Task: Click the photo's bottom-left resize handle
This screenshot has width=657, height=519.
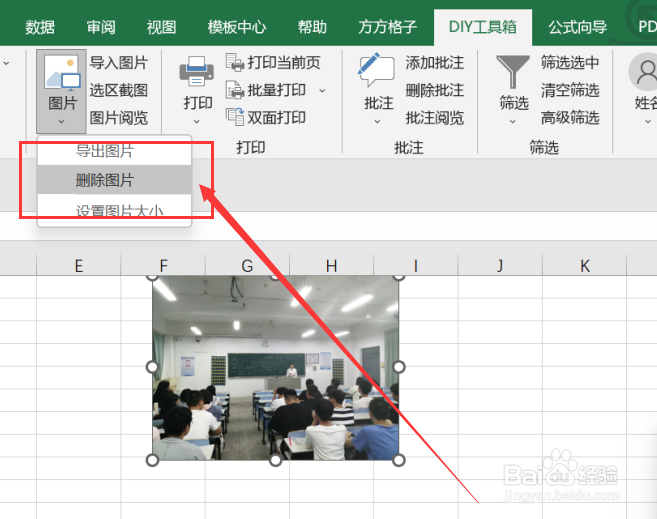Action: [152, 460]
